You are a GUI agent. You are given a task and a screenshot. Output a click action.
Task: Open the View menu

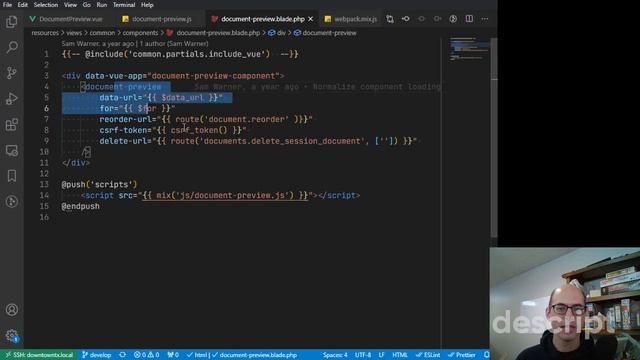click(x=70, y=5)
